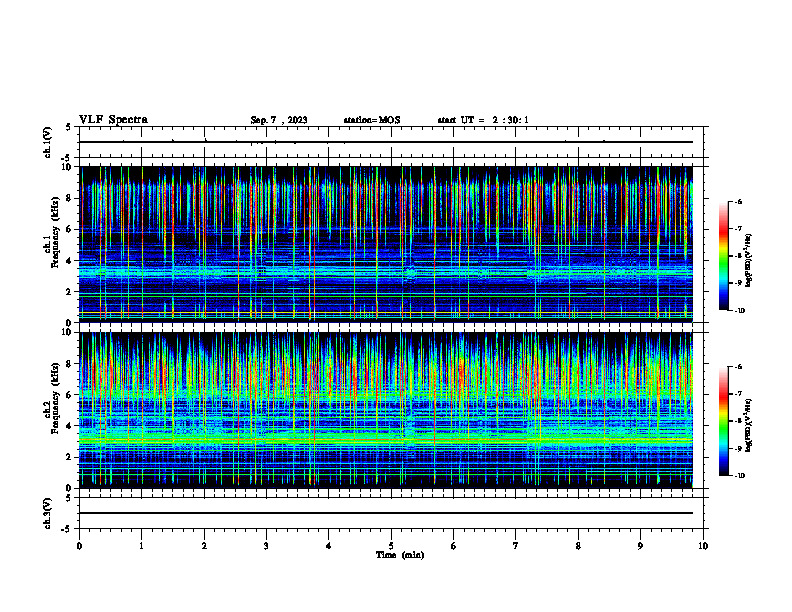Click the ch.1 voltage waveform trace
This screenshot has width=792, height=612.
(386, 142)
